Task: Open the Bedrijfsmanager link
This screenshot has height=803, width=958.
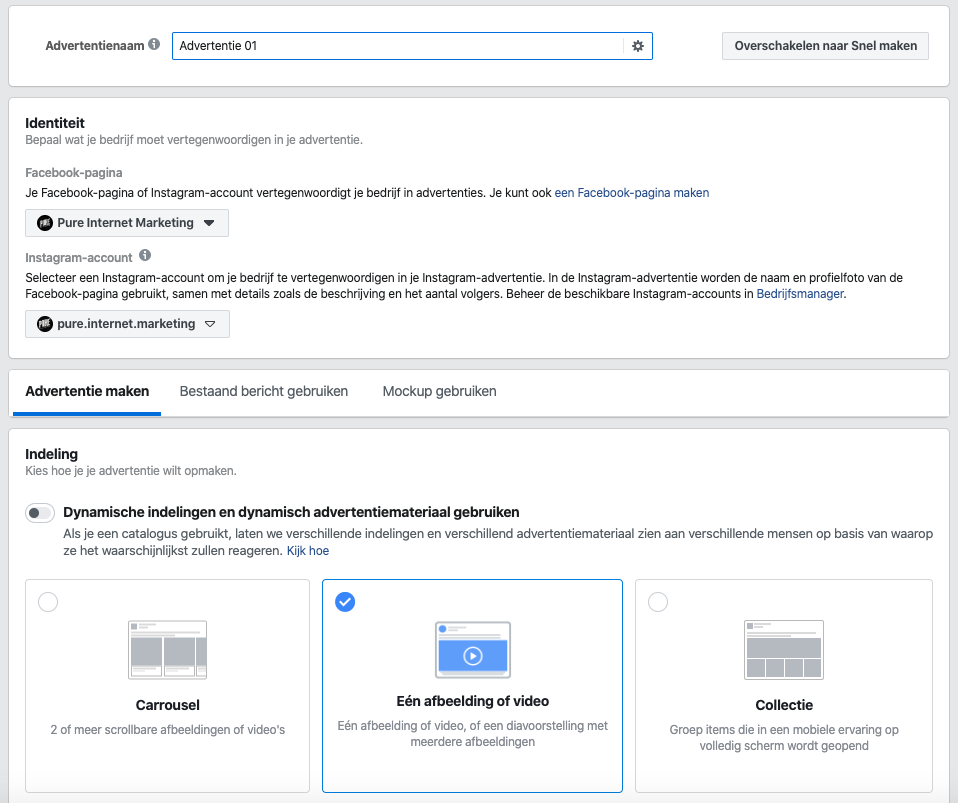Action: pos(800,294)
